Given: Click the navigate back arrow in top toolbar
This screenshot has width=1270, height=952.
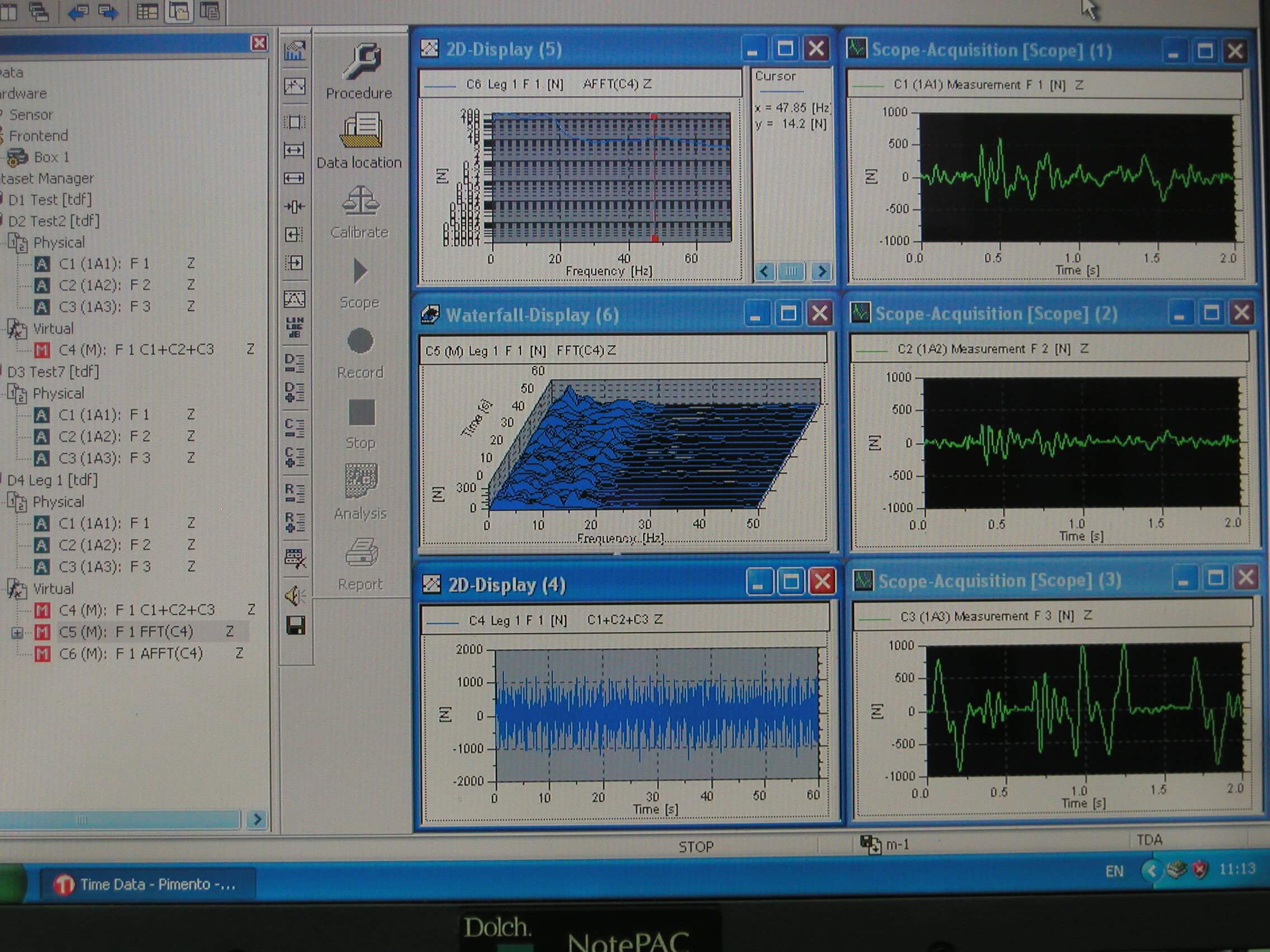Looking at the screenshot, I should coord(78,12).
